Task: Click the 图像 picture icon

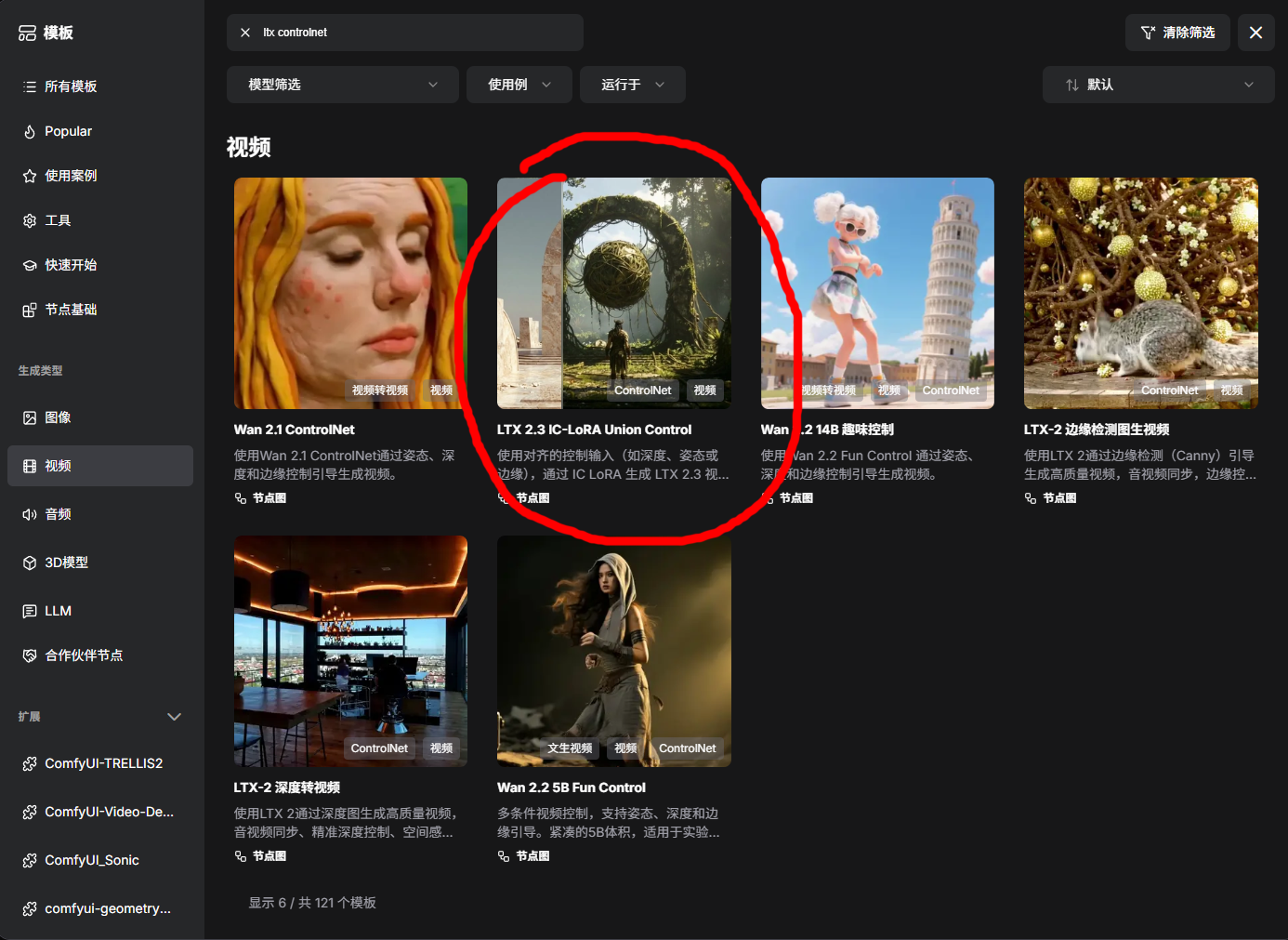Action: click(x=30, y=417)
